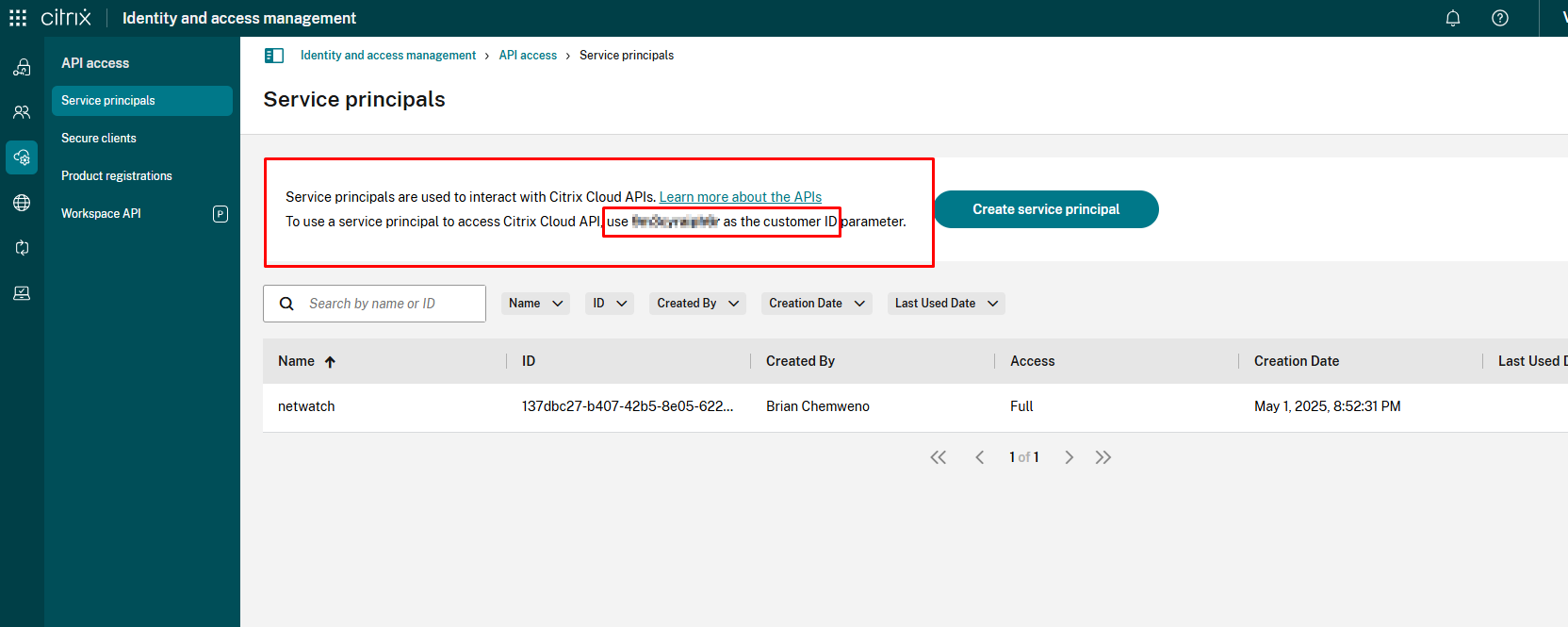Click the page indicator 1 of 1
Viewport: 1568px width, 627px height.
coord(1024,457)
